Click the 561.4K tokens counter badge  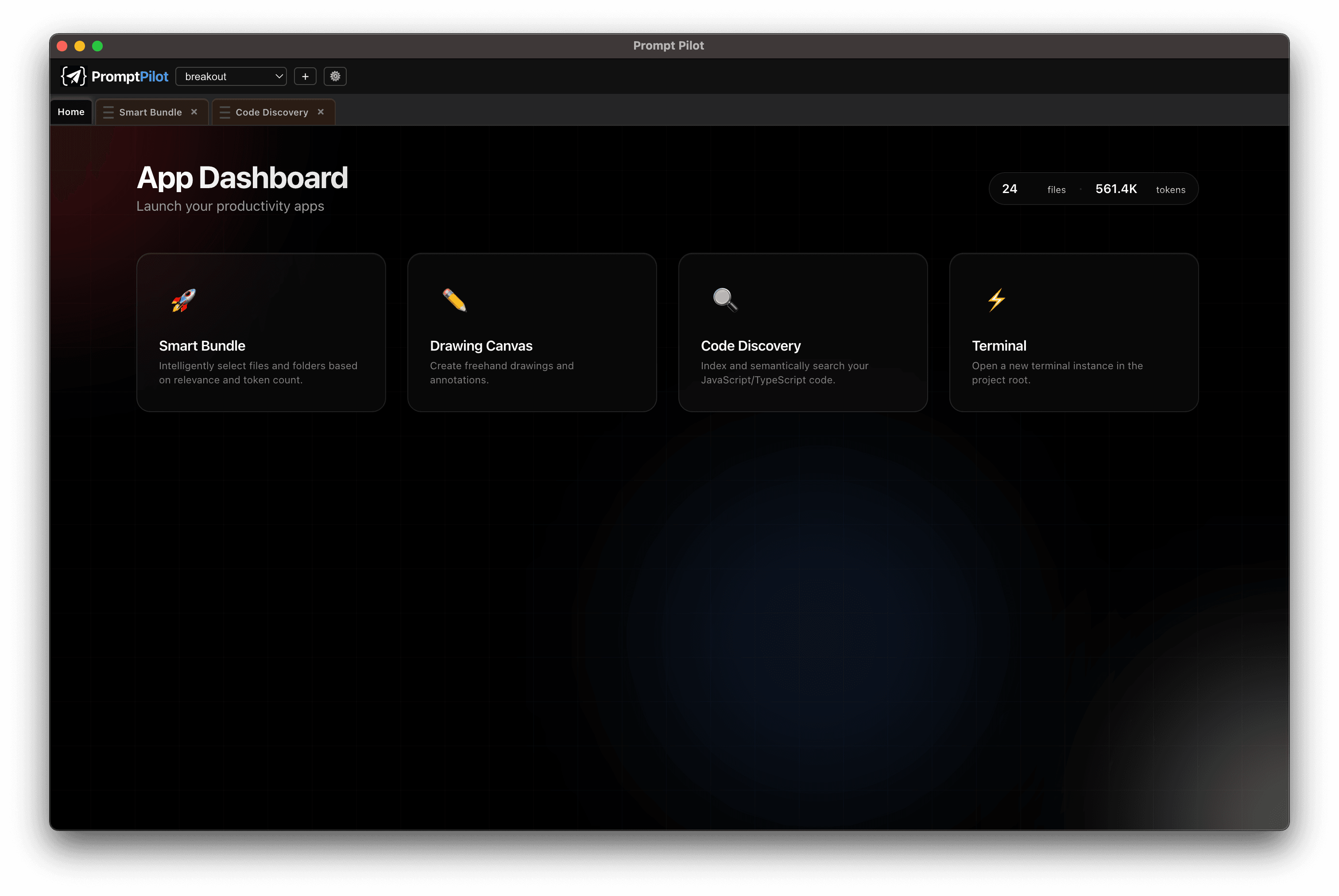point(1115,189)
